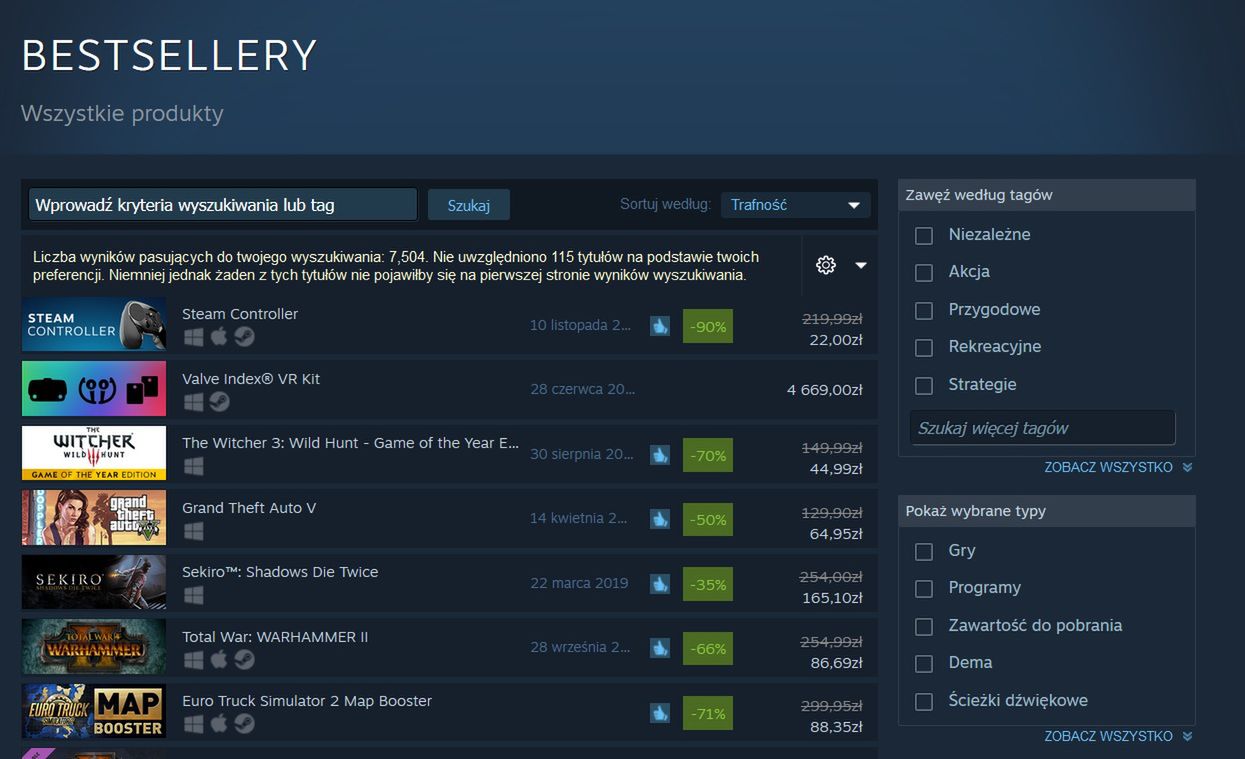Expand ZOBACZ WSZYSTKO under tags
This screenshot has height=759, width=1245.
1118,467
